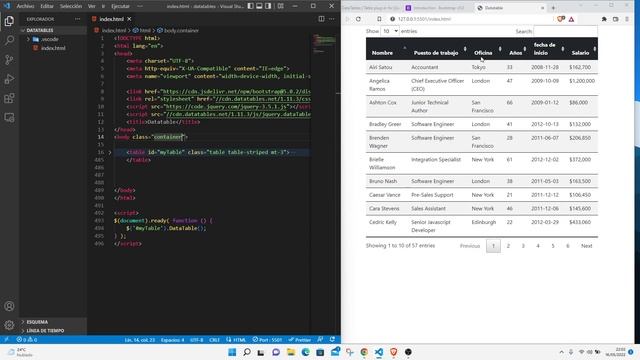The image size is (640, 360).
Task: Toggle the secondary sidebar layout icon
Action: (x=268, y=6)
